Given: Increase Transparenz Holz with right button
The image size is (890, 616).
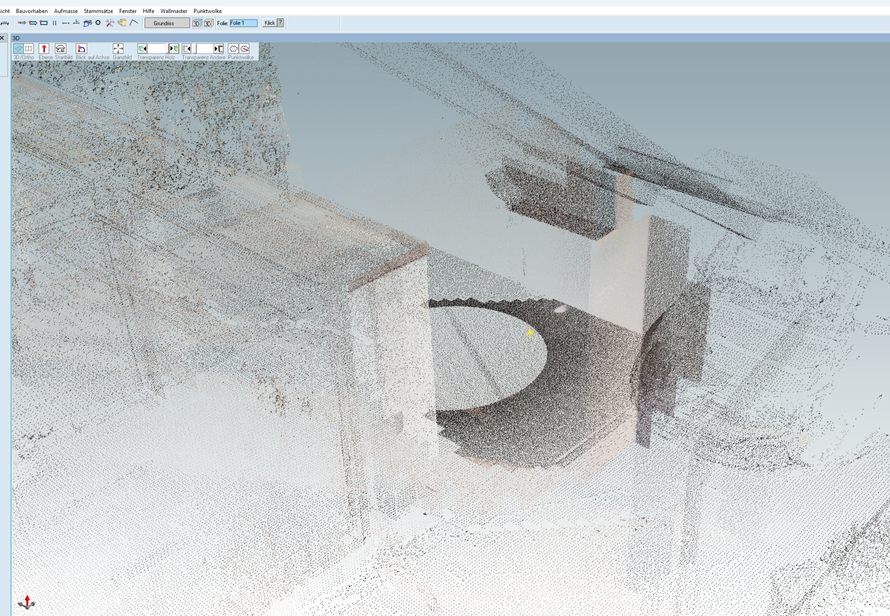Looking at the screenshot, I should (x=174, y=48).
